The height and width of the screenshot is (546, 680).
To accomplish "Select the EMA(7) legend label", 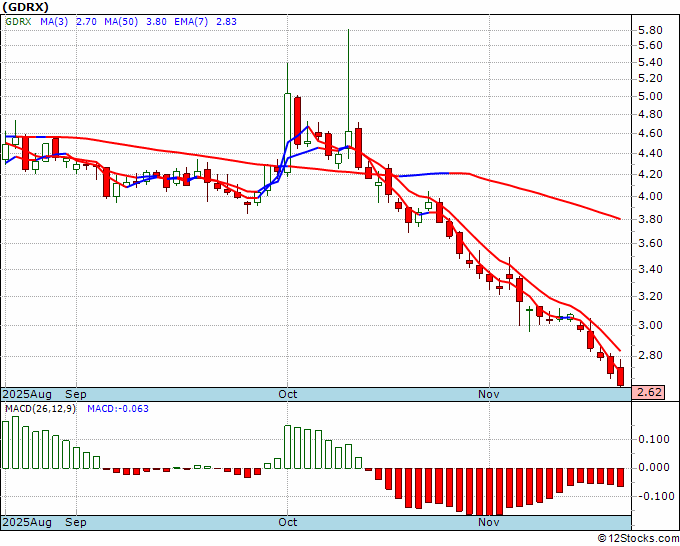I will (191, 22).
